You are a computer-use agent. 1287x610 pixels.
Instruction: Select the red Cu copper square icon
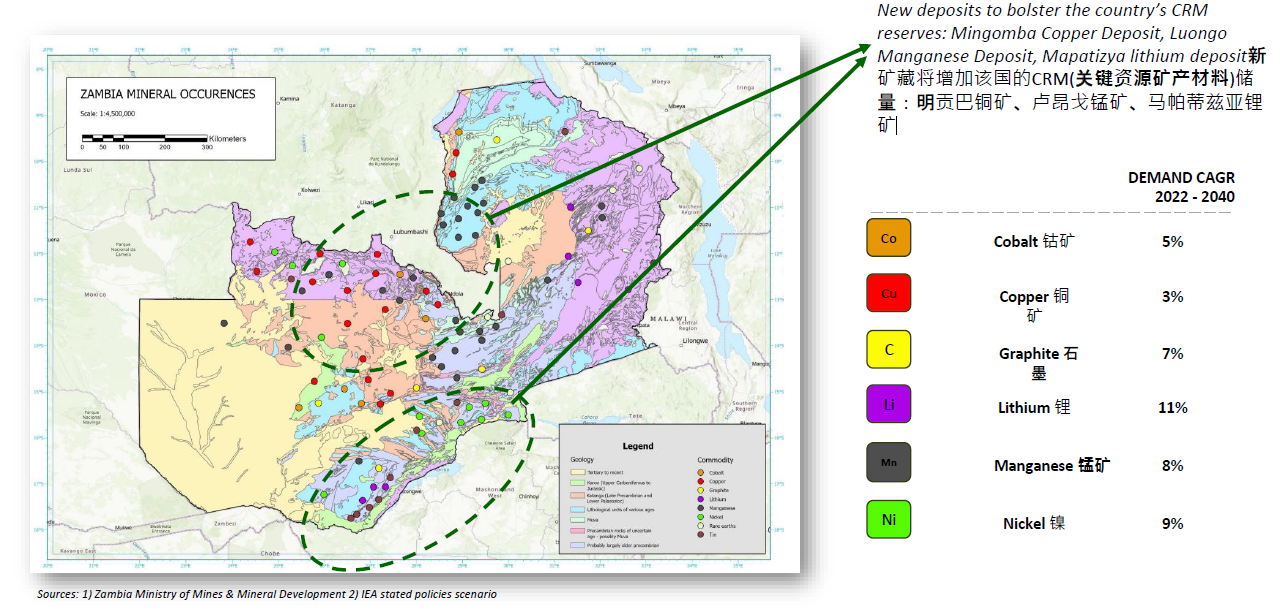click(x=888, y=293)
